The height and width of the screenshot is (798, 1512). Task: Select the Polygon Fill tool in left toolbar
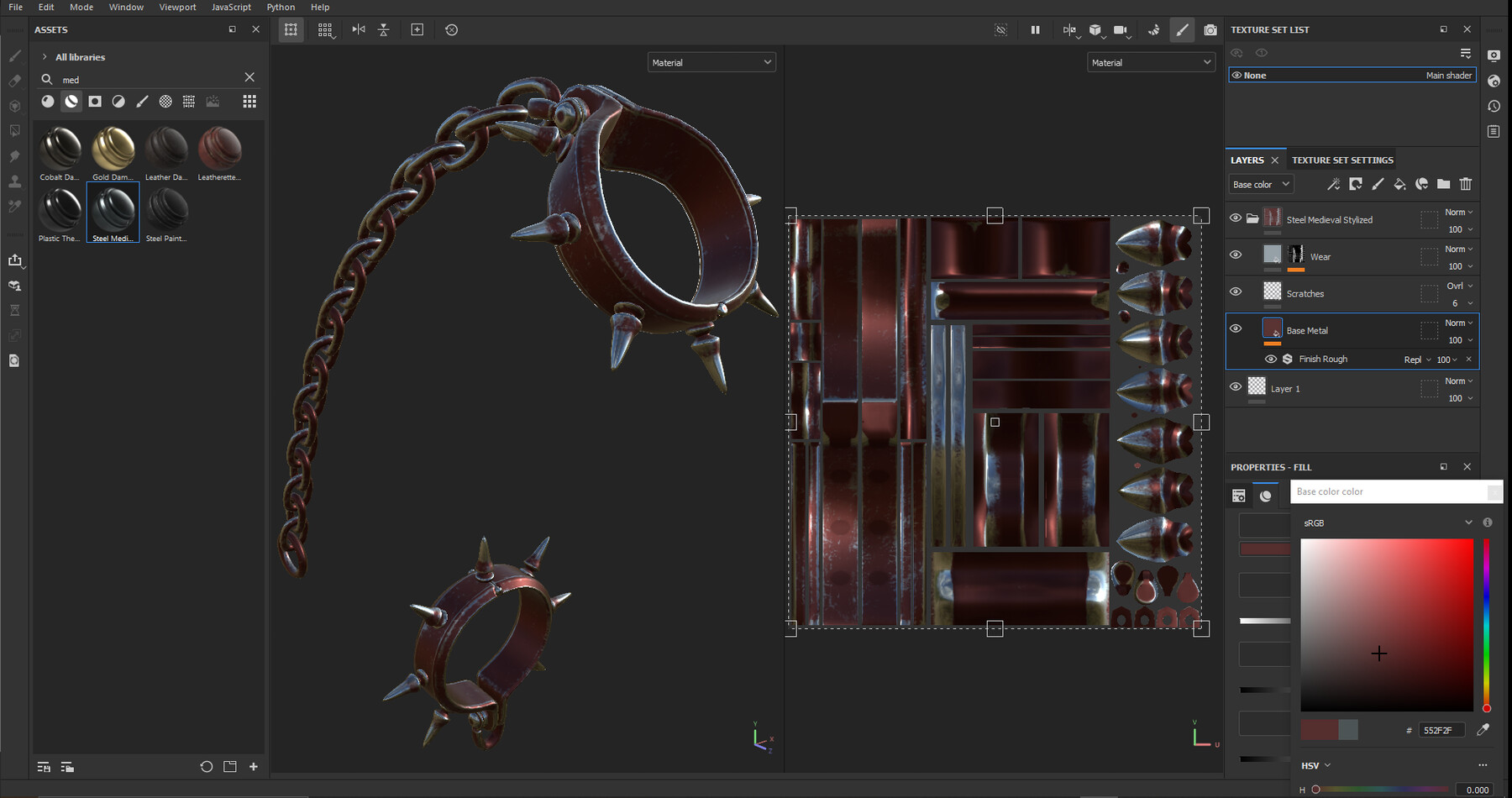(x=15, y=131)
